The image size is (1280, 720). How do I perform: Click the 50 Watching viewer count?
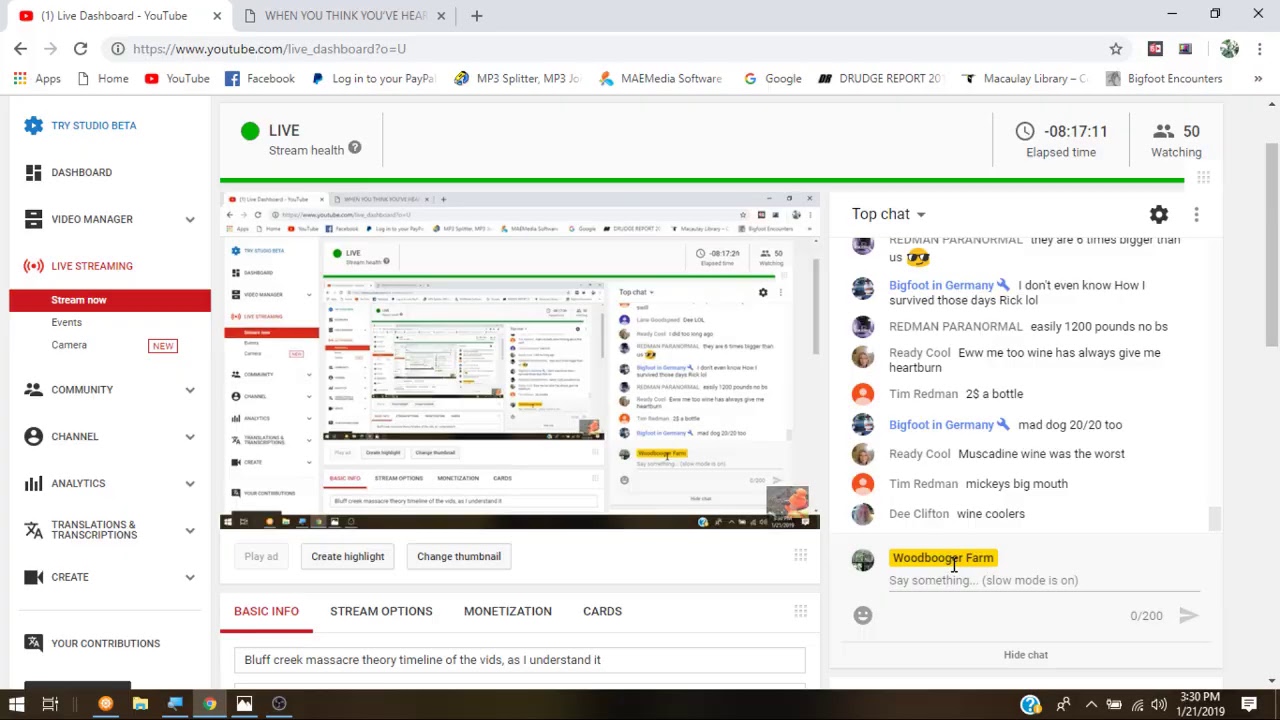point(1176,140)
